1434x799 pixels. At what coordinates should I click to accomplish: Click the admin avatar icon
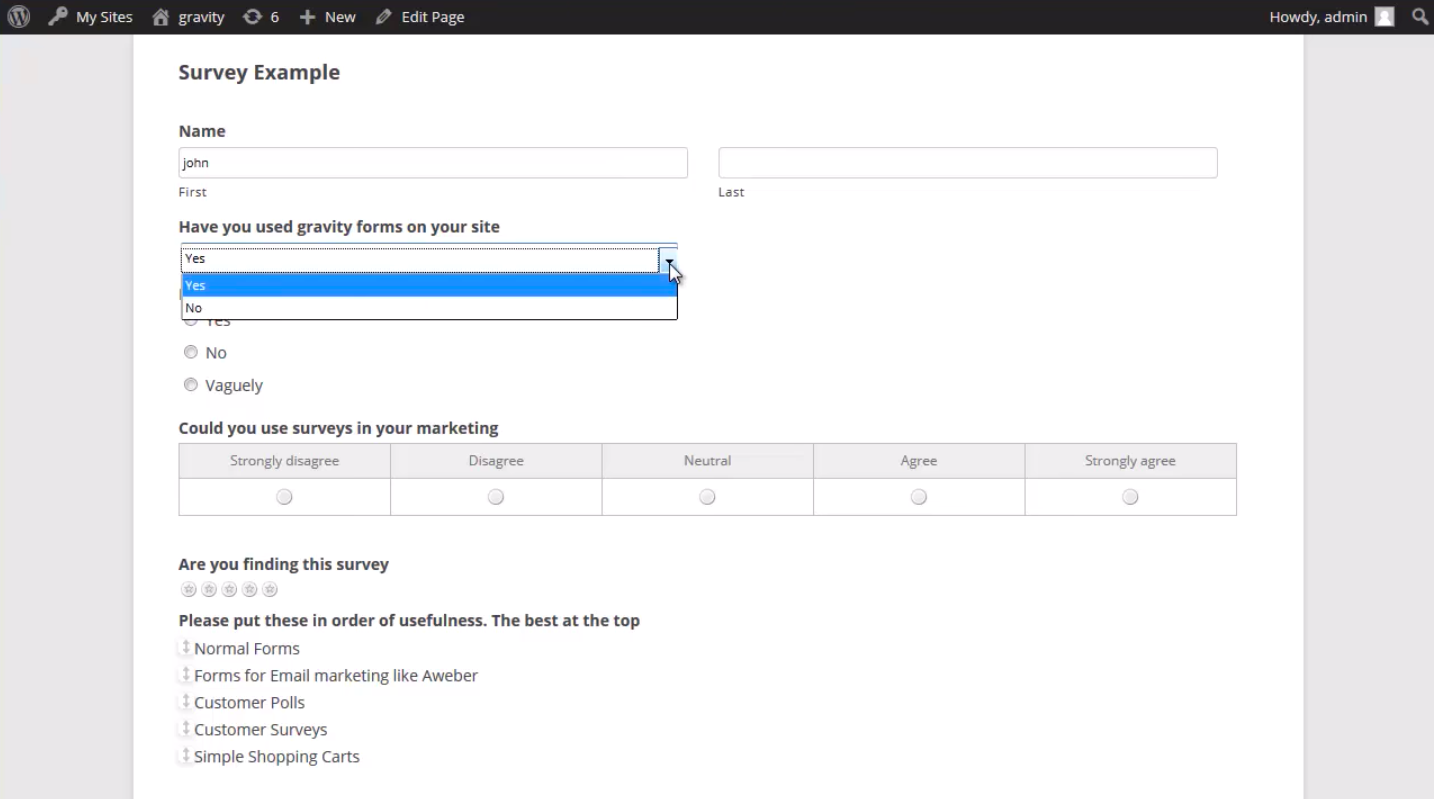point(1384,17)
